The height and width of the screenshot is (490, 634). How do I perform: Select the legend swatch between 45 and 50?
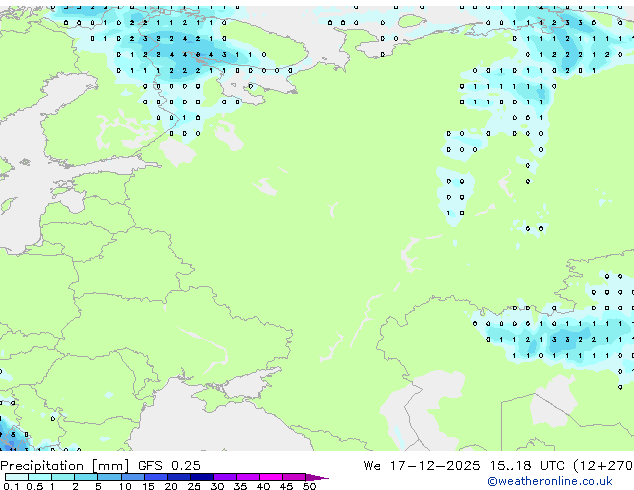pos(294,477)
